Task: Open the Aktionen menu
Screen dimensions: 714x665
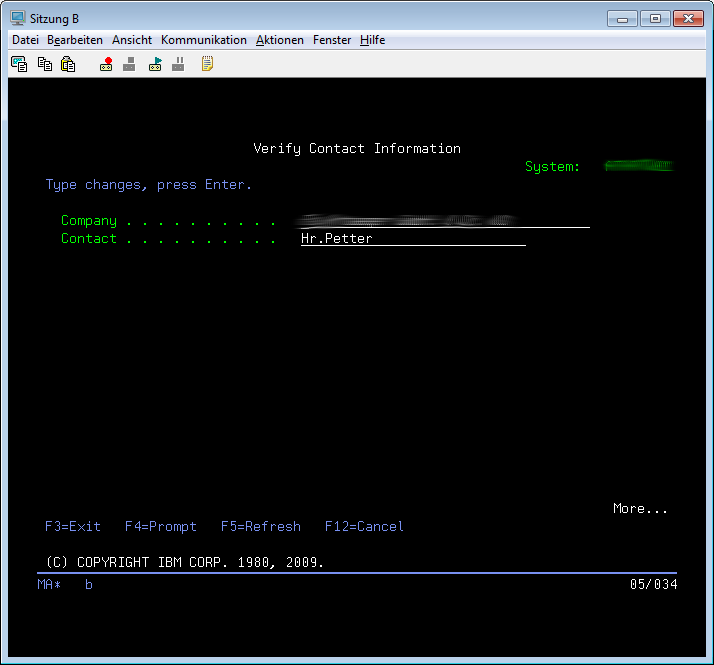Action: [x=280, y=40]
